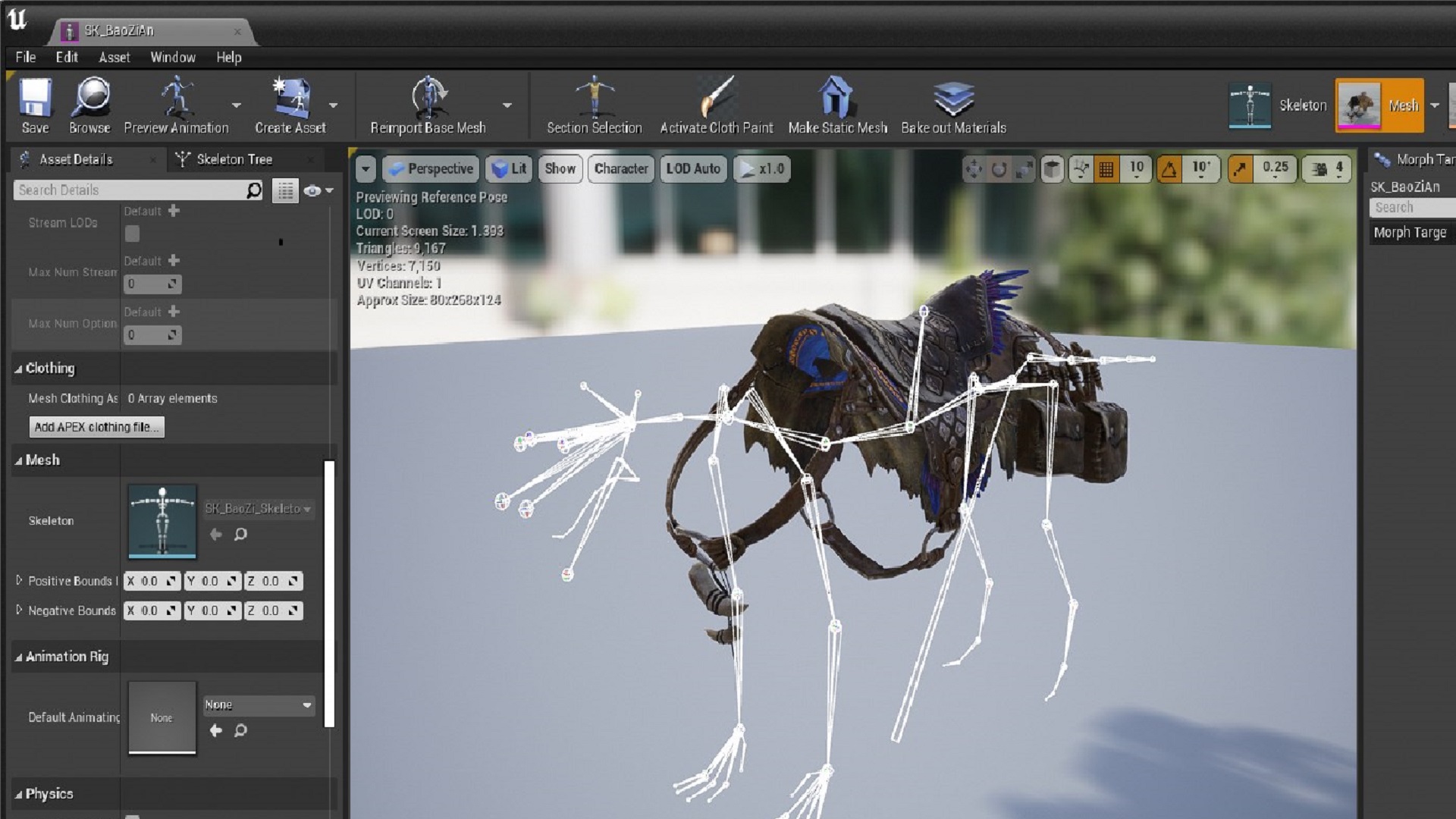Change the grid snap size value 10

click(1134, 169)
